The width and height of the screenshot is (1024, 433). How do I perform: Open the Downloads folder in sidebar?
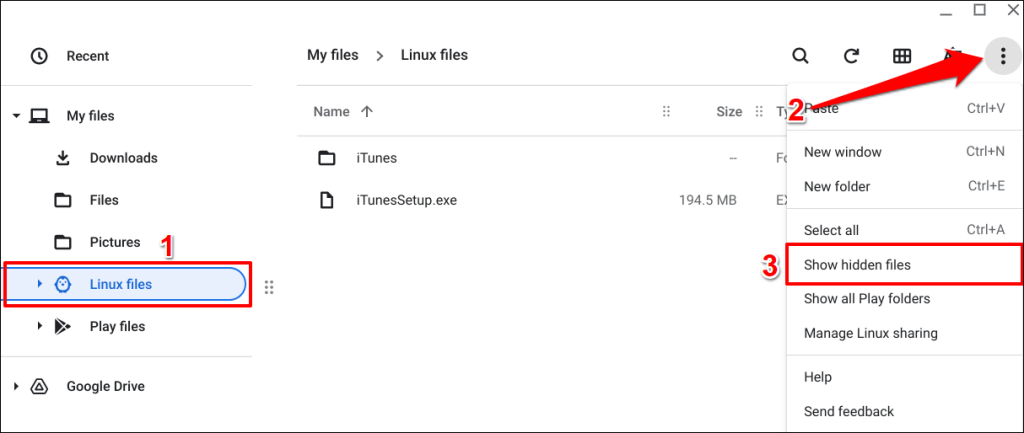[123, 158]
